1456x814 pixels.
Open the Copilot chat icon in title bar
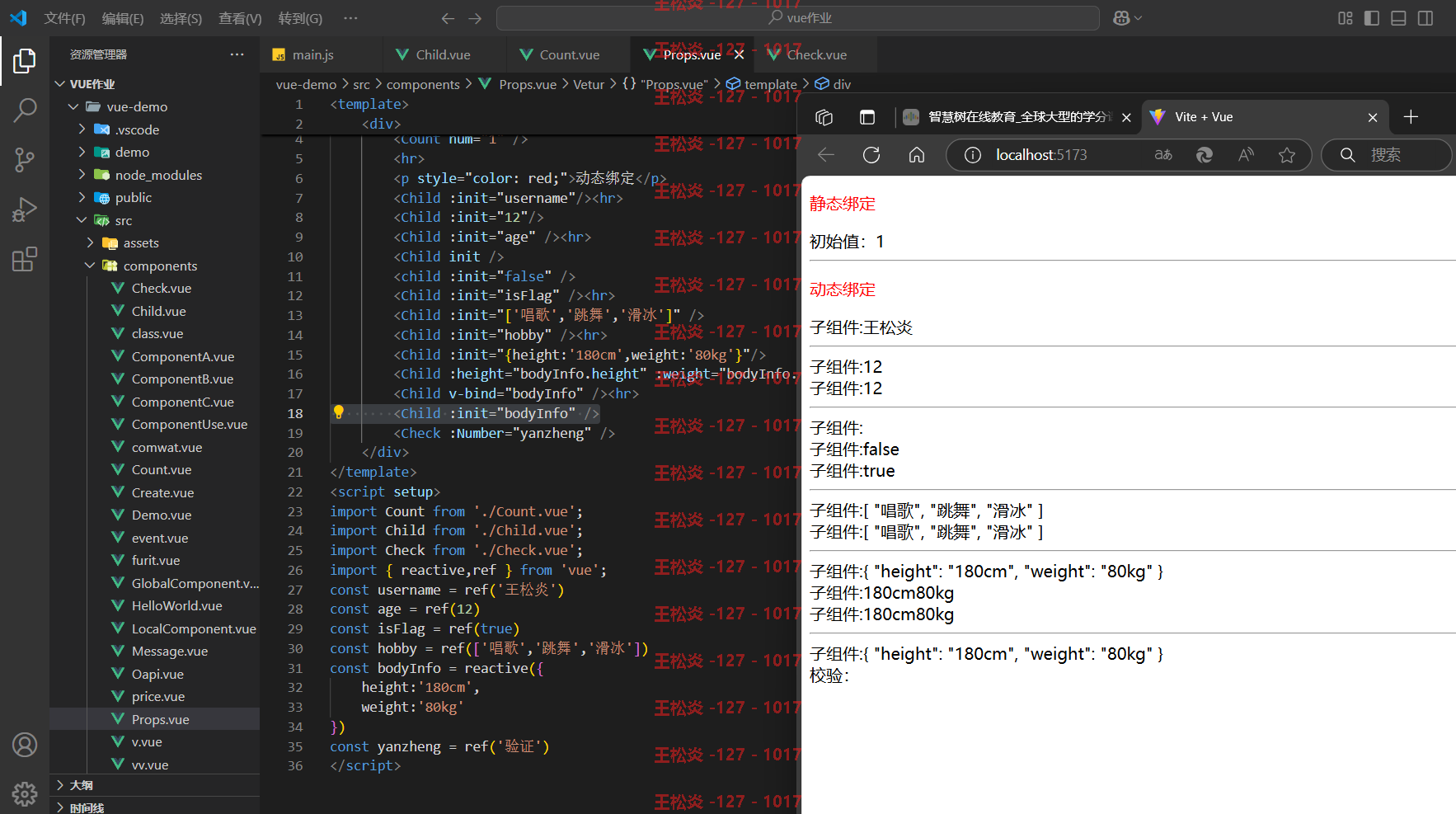[1121, 18]
